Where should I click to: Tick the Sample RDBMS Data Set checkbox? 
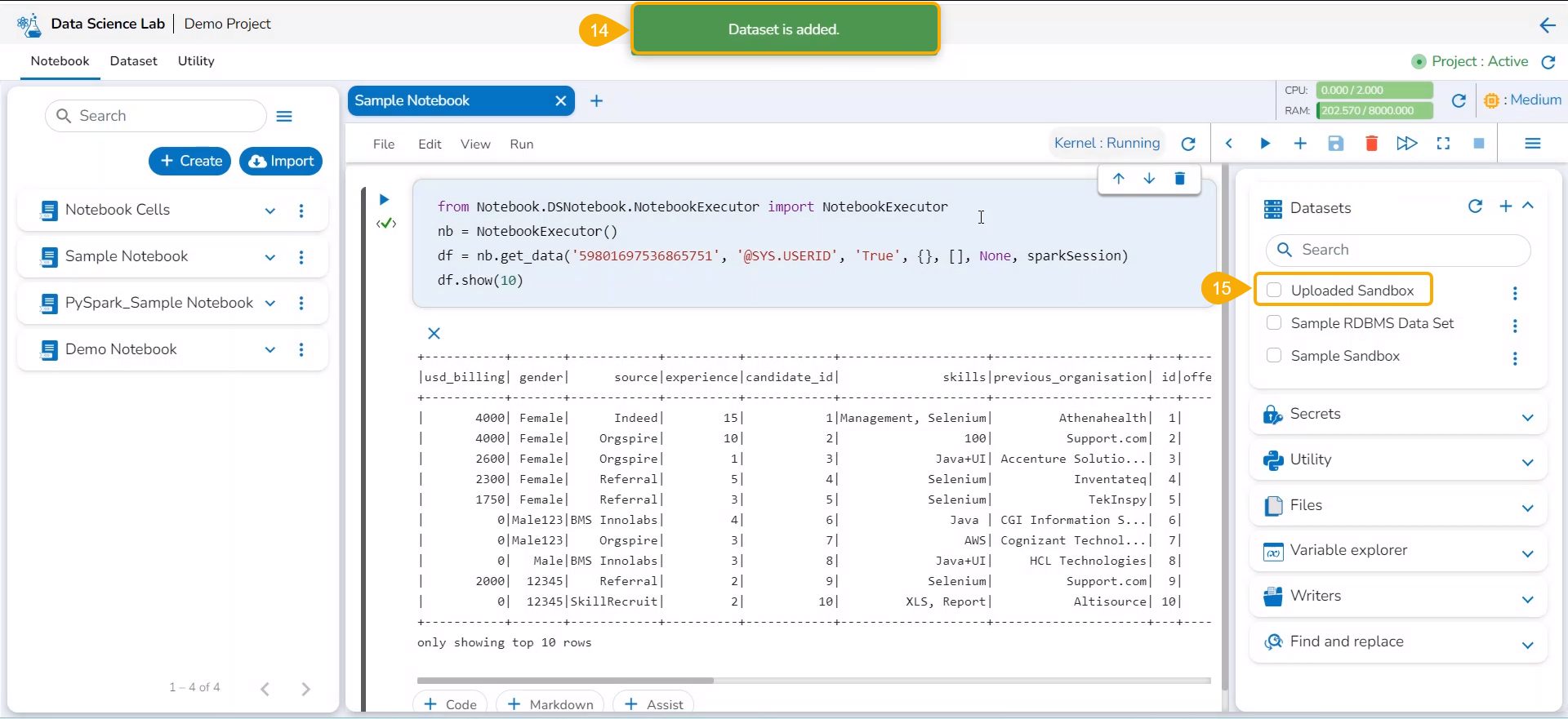[1274, 322]
